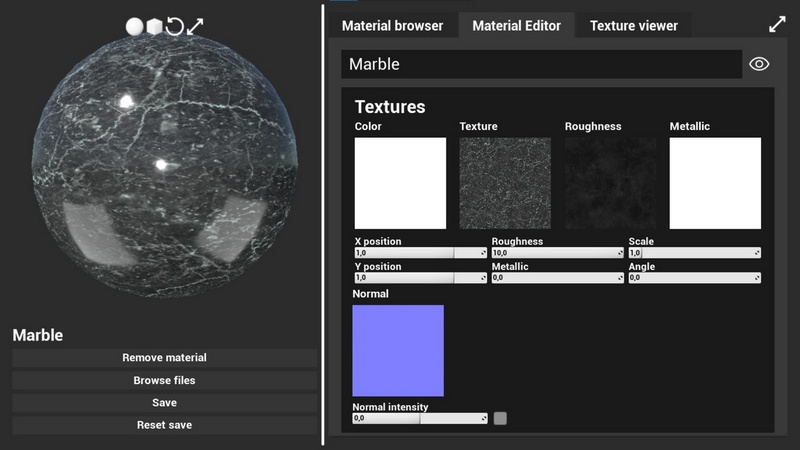The height and width of the screenshot is (450, 800).
Task: Click the Browse files button
Action: pyautogui.click(x=164, y=381)
